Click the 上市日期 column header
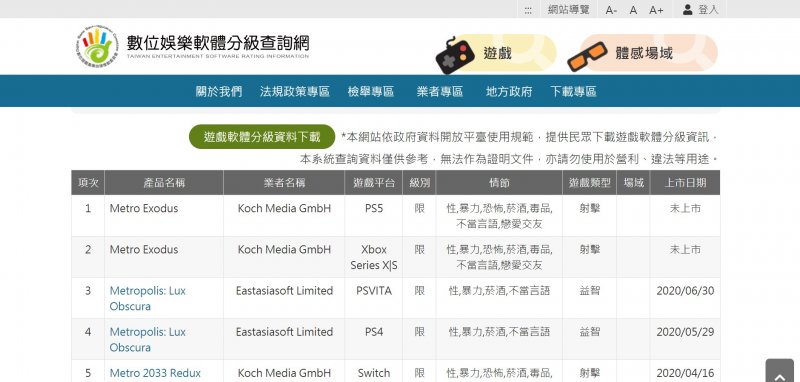The height and width of the screenshot is (382, 800). 685,183
